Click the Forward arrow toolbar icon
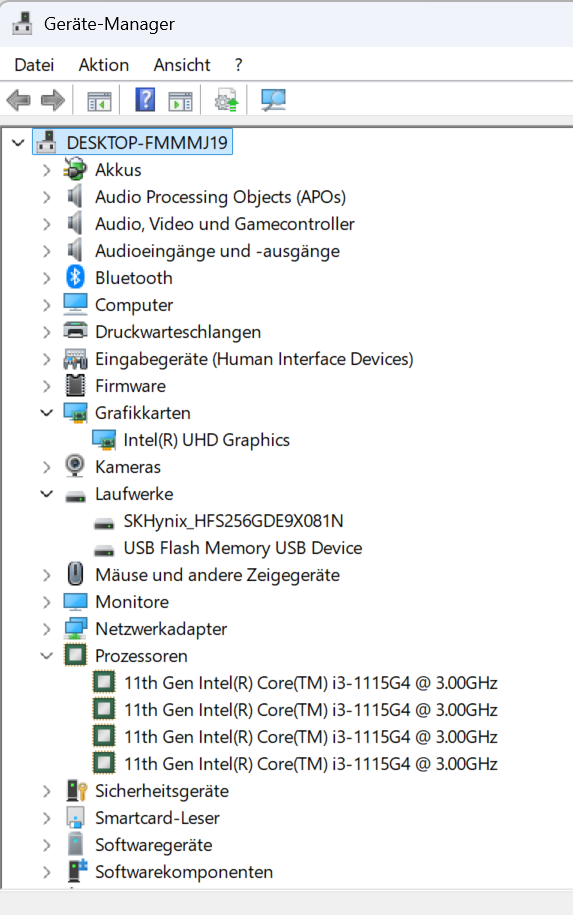This screenshot has width=573, height=915. coord(53,100)
